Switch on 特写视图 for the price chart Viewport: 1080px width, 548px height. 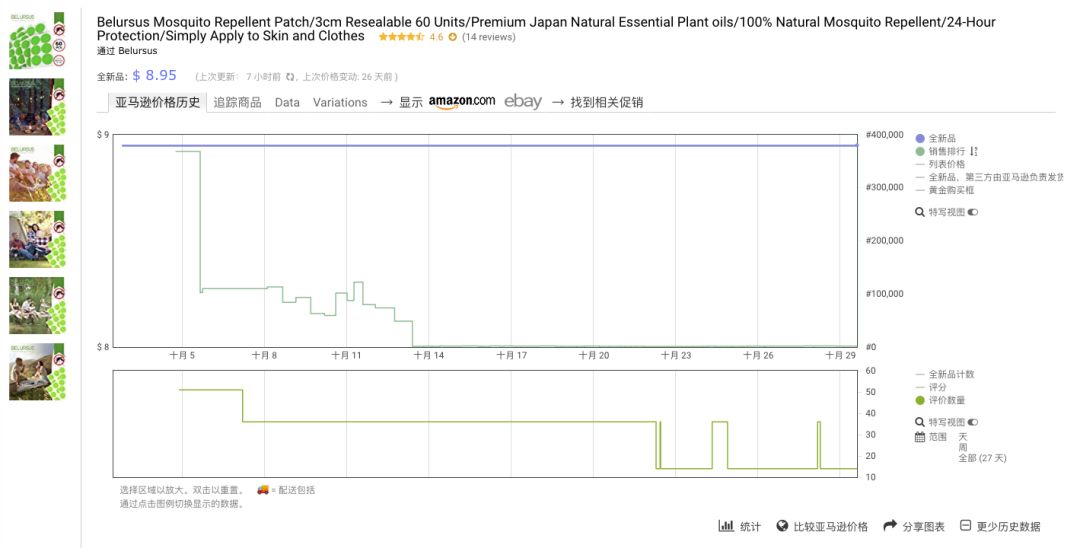click(x=973, y=212)
